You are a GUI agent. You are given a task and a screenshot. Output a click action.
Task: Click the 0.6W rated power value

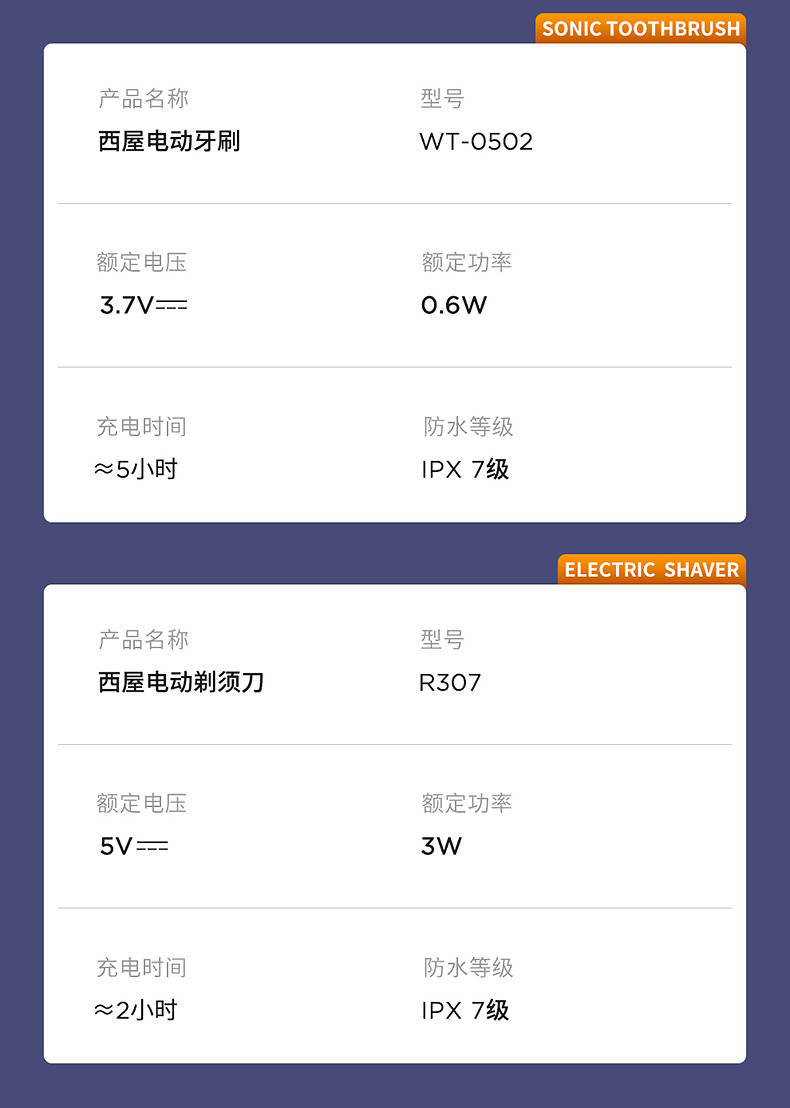click(454, 305)
